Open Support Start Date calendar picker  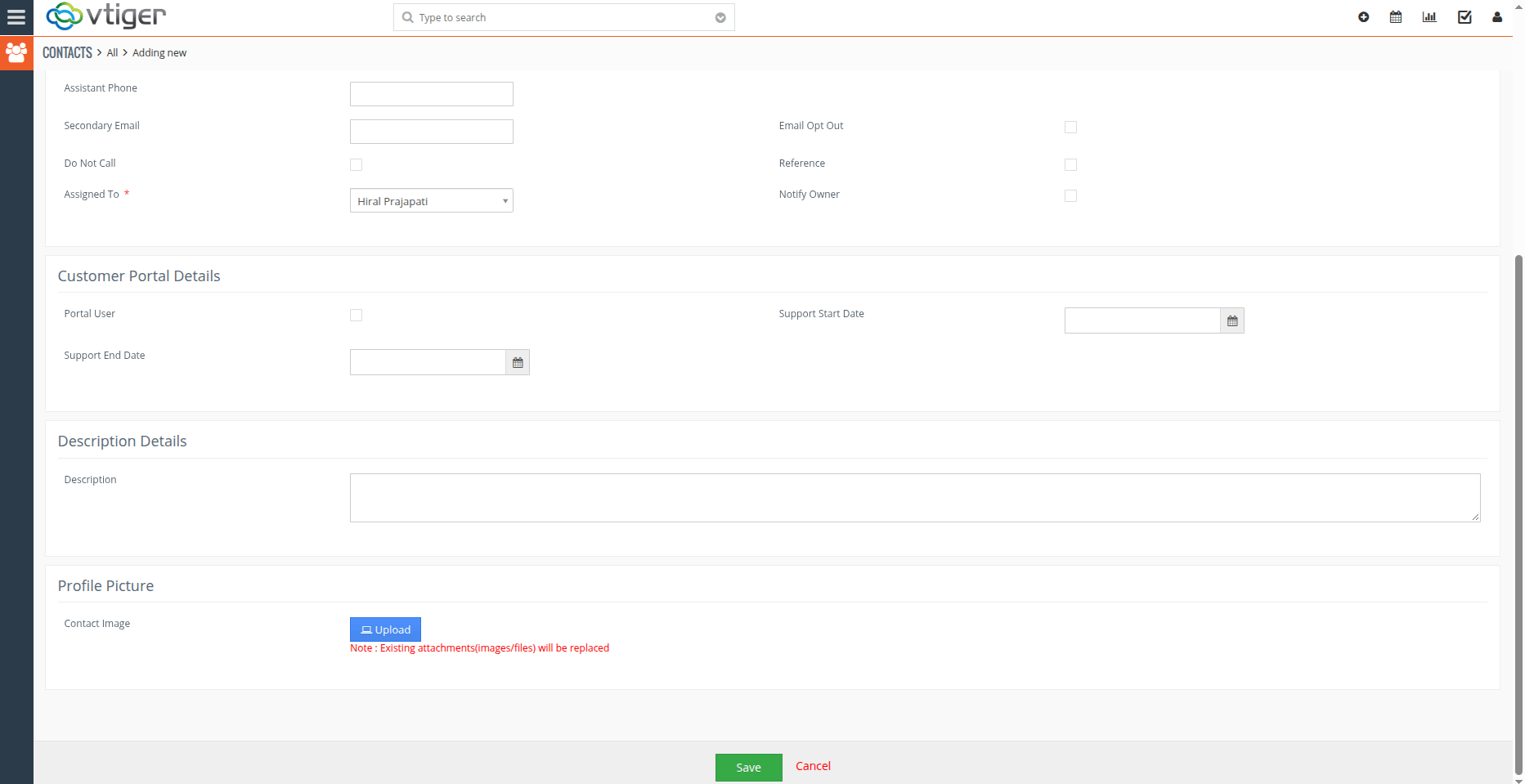(x=1232, y=320)
